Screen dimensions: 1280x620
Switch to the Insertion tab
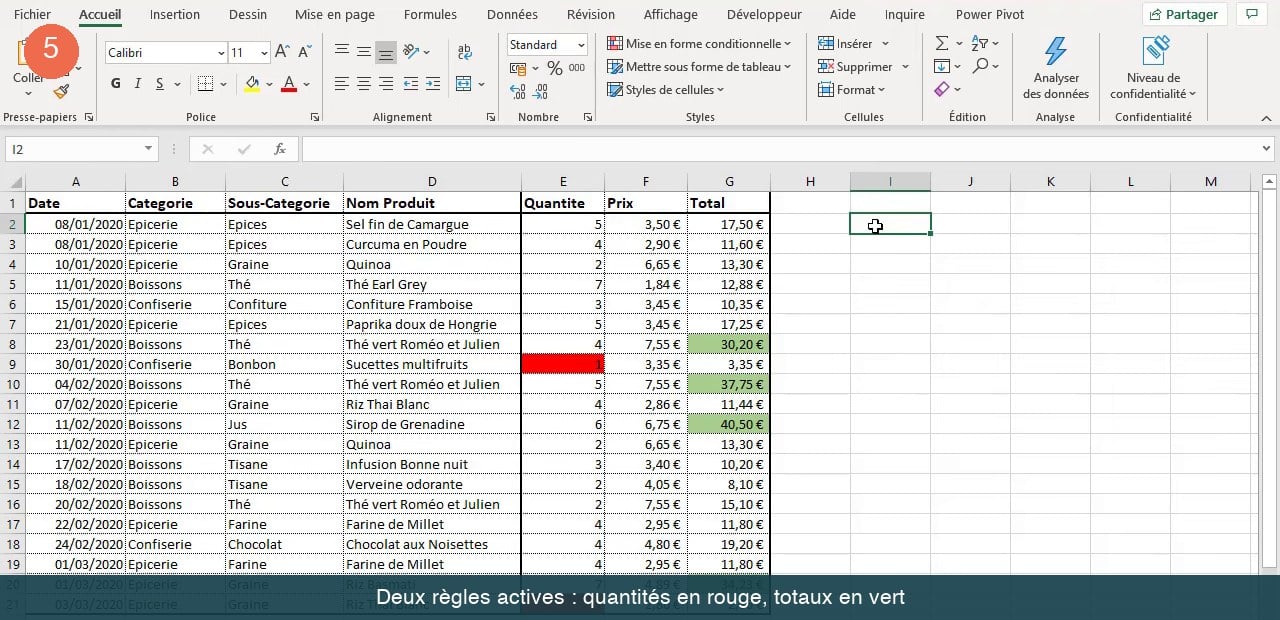pos(175,15)
